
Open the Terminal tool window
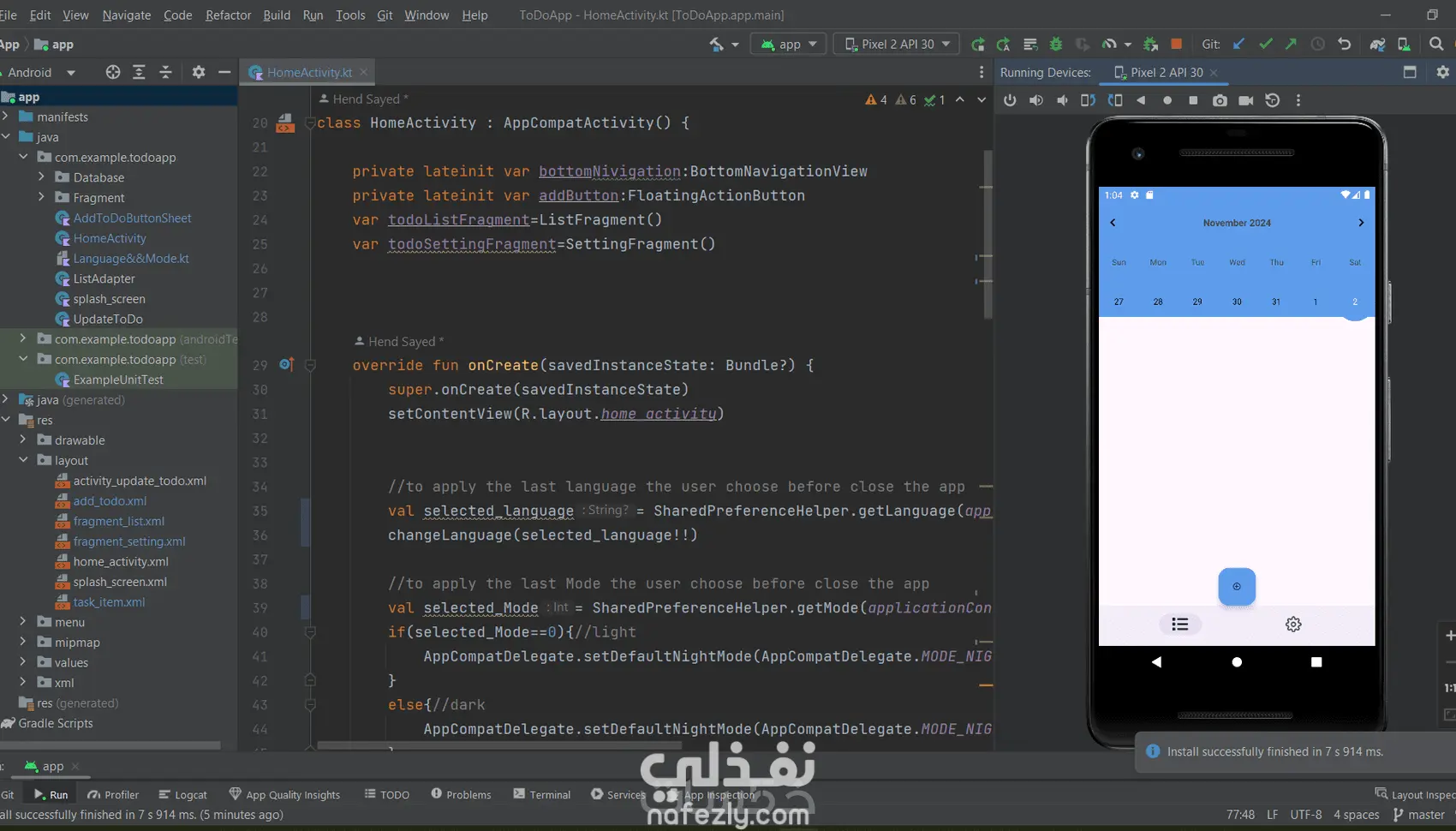click(542, 794)
